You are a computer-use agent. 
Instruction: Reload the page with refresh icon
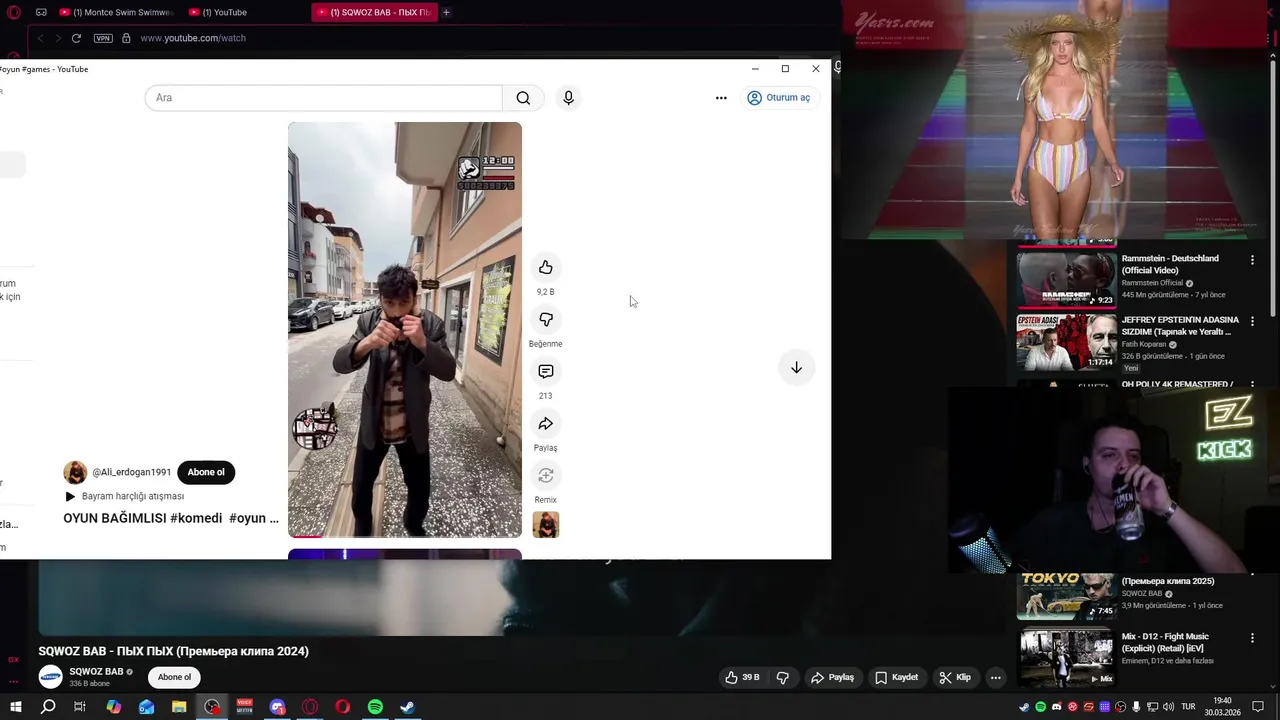76,38
